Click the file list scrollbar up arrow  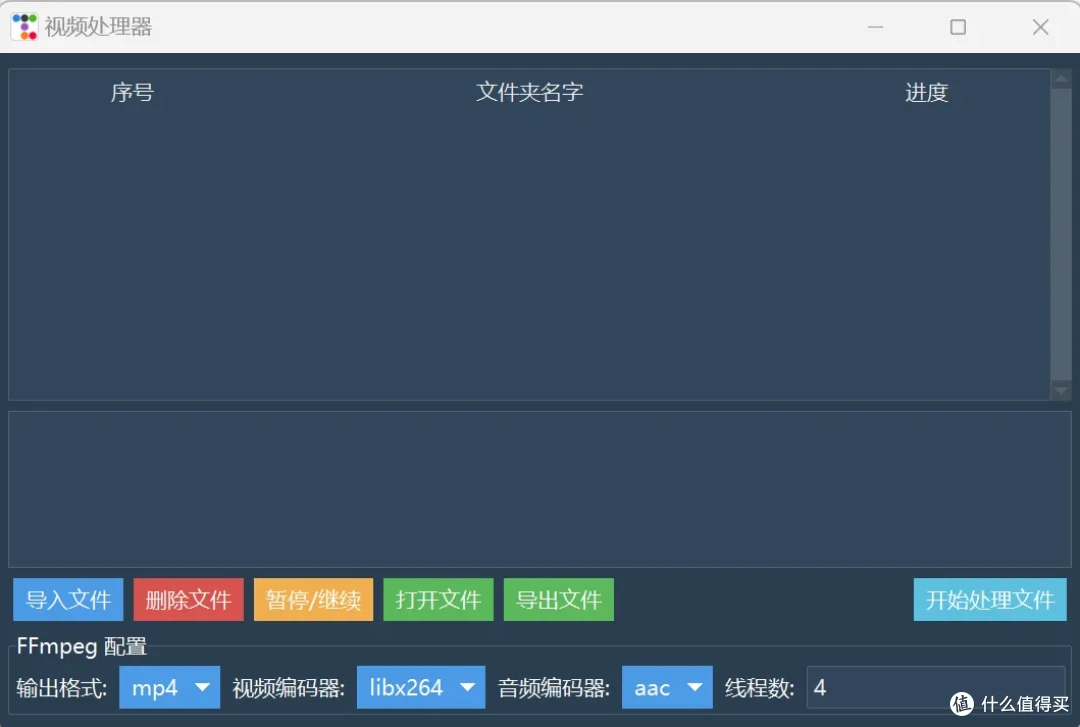1061,78
